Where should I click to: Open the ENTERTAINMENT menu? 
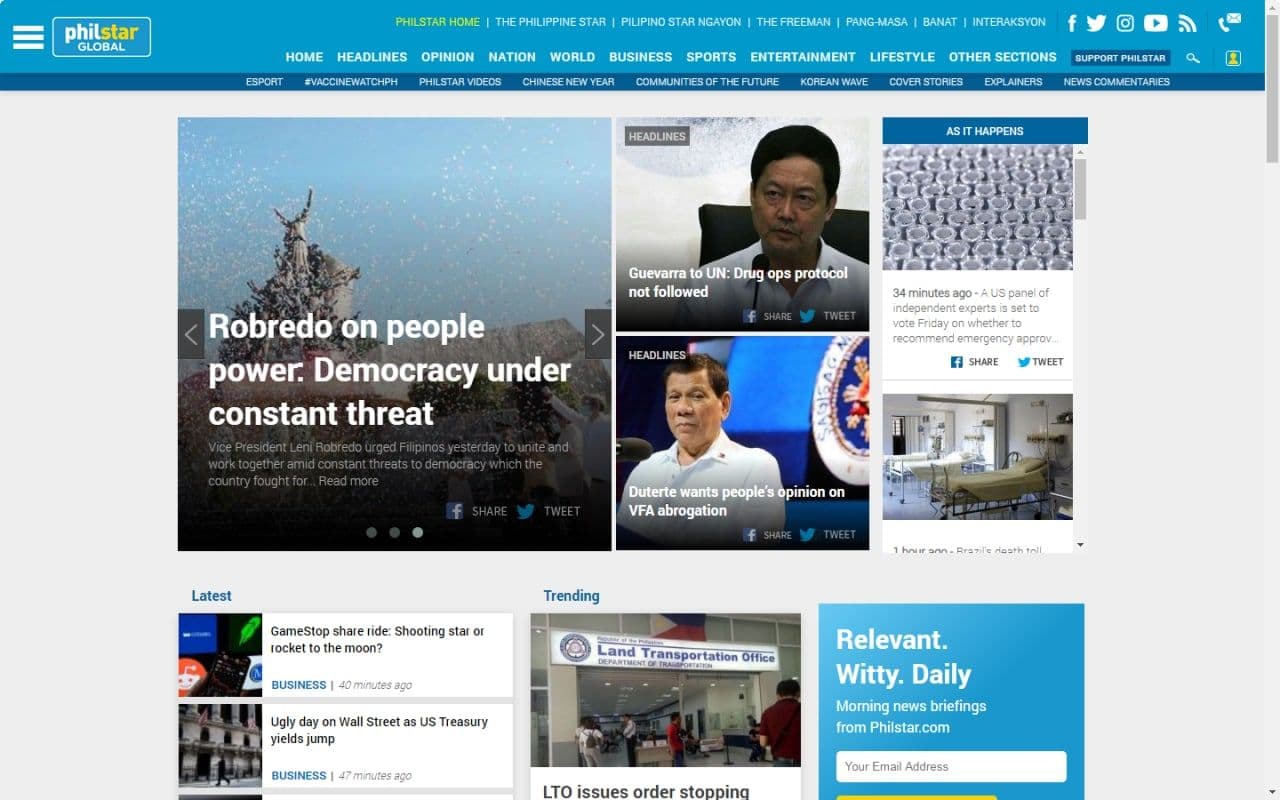pyautogui.click(x=803, y=57)
